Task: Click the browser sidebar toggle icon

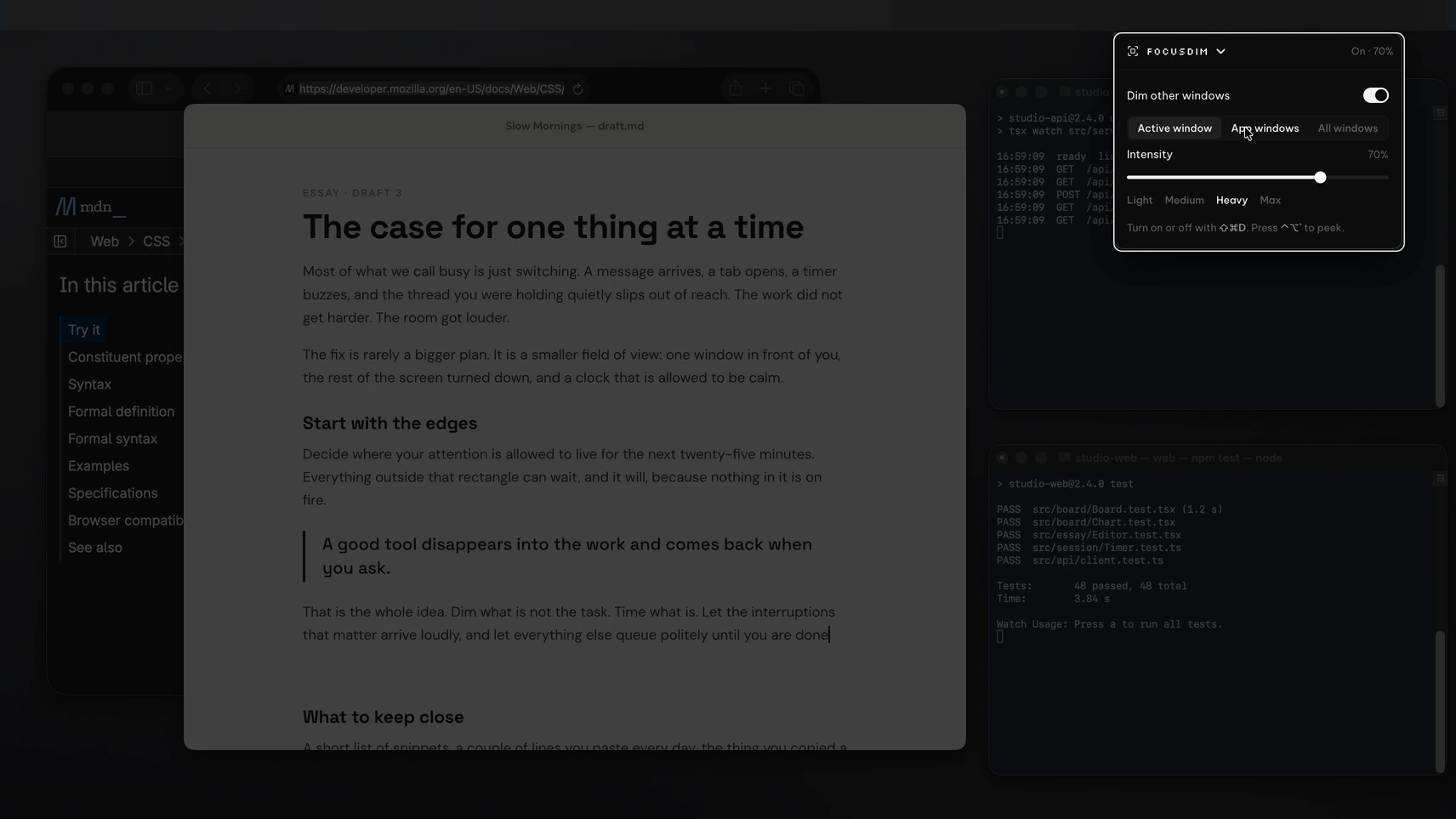Action: pos(144,88)
